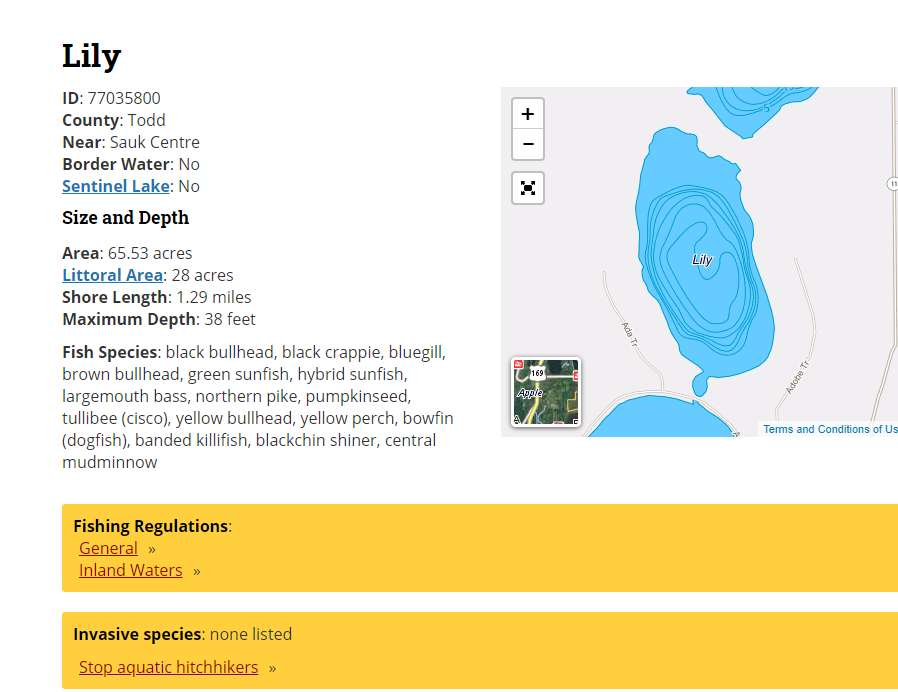Open Inland Waters regulations link
Image resolution: width=898 pixels, height=692 pixels.
click(130, 570)
